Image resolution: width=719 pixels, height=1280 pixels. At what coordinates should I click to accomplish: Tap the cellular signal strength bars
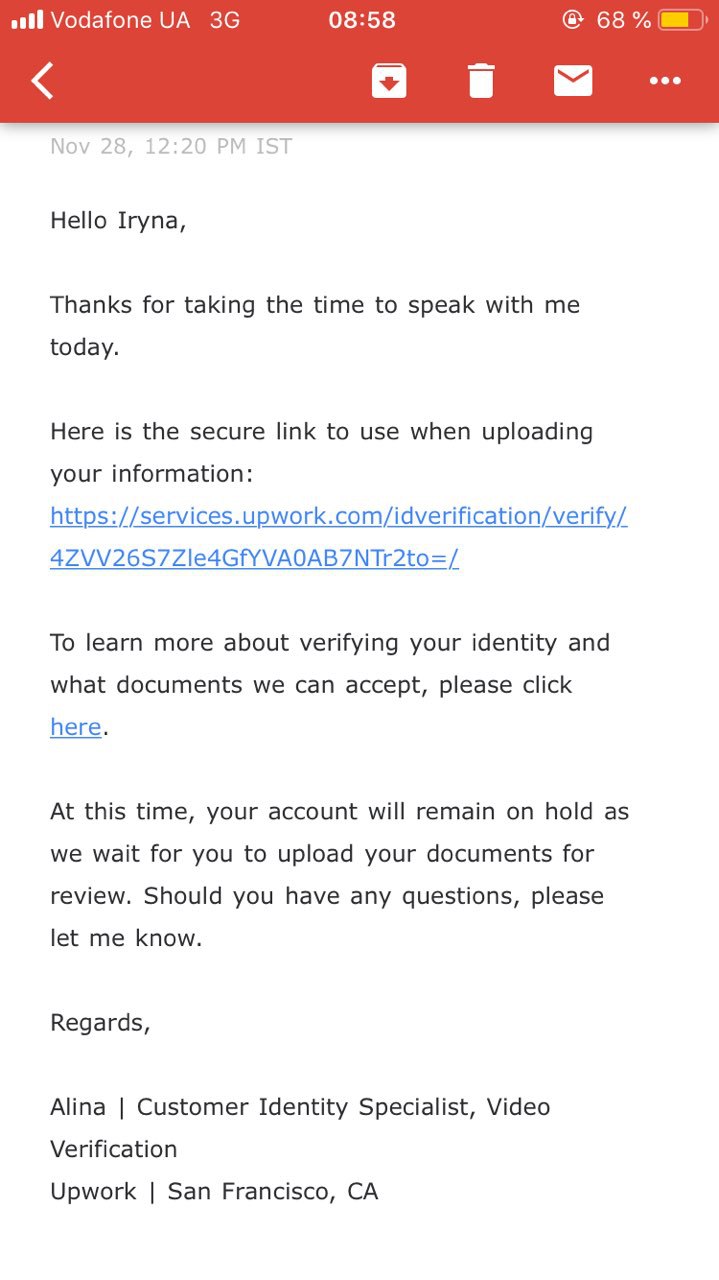coord(27,20)
